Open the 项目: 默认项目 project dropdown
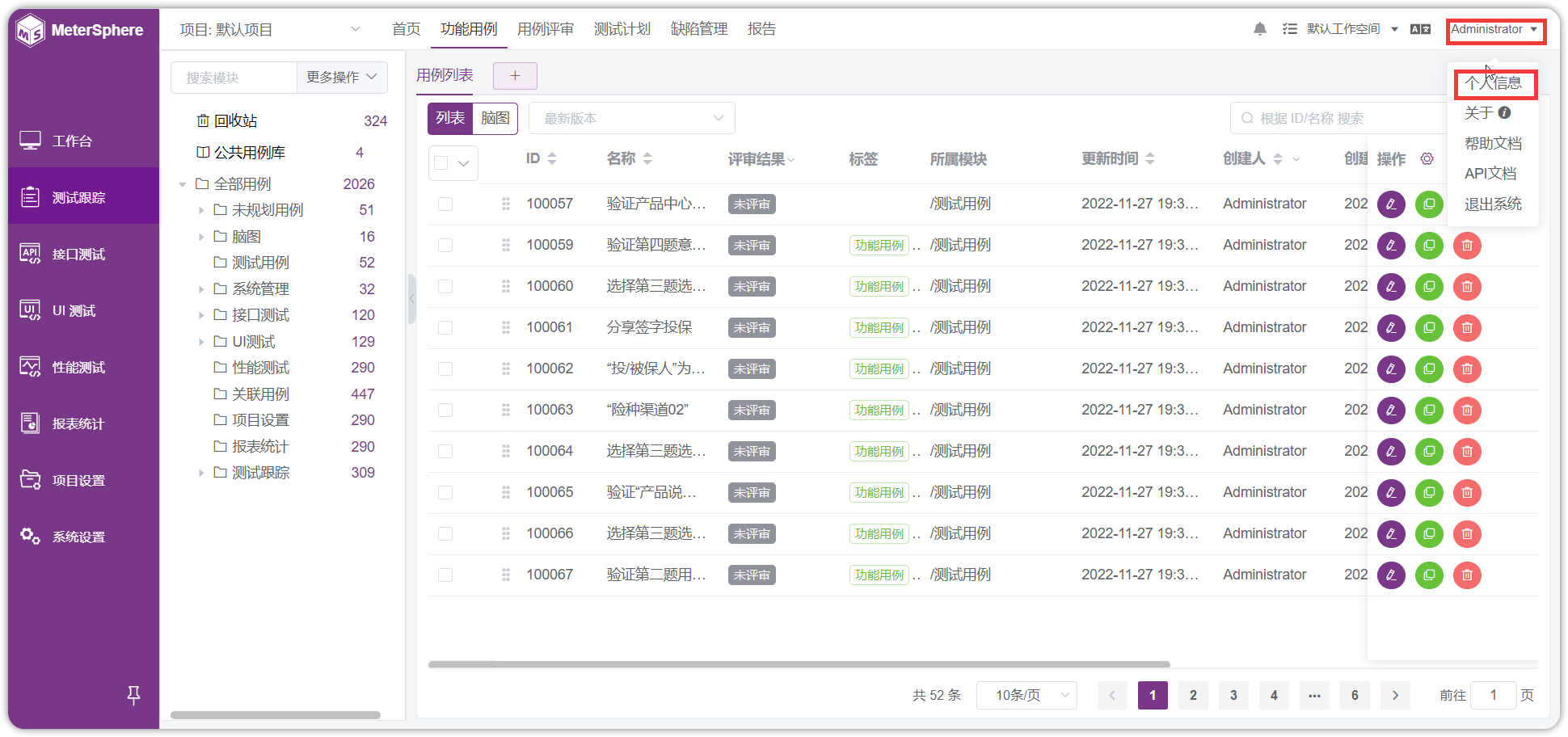 (x=270, y=30)
